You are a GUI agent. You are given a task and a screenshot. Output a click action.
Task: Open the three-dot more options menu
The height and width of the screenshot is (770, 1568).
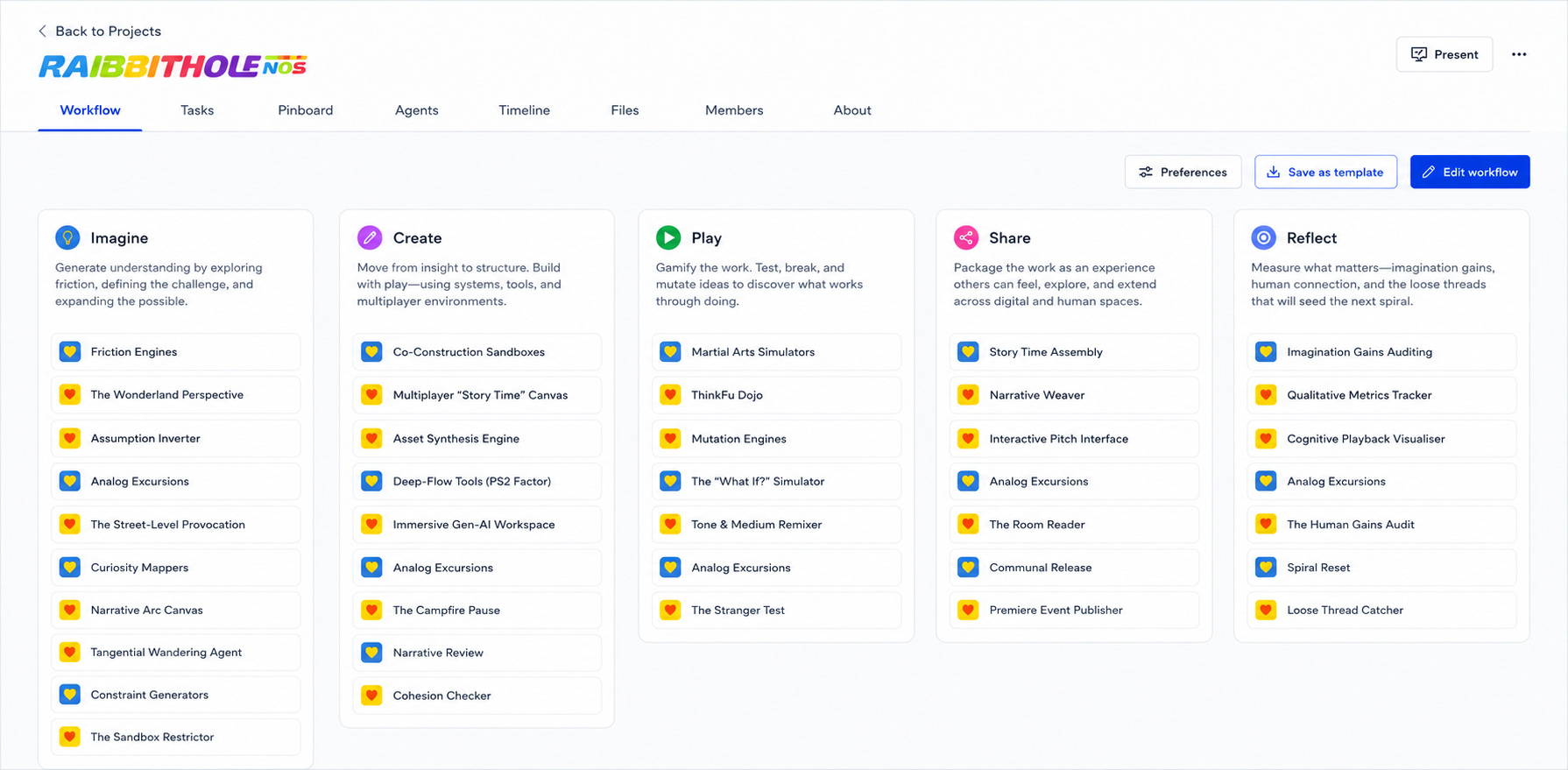1519,54
